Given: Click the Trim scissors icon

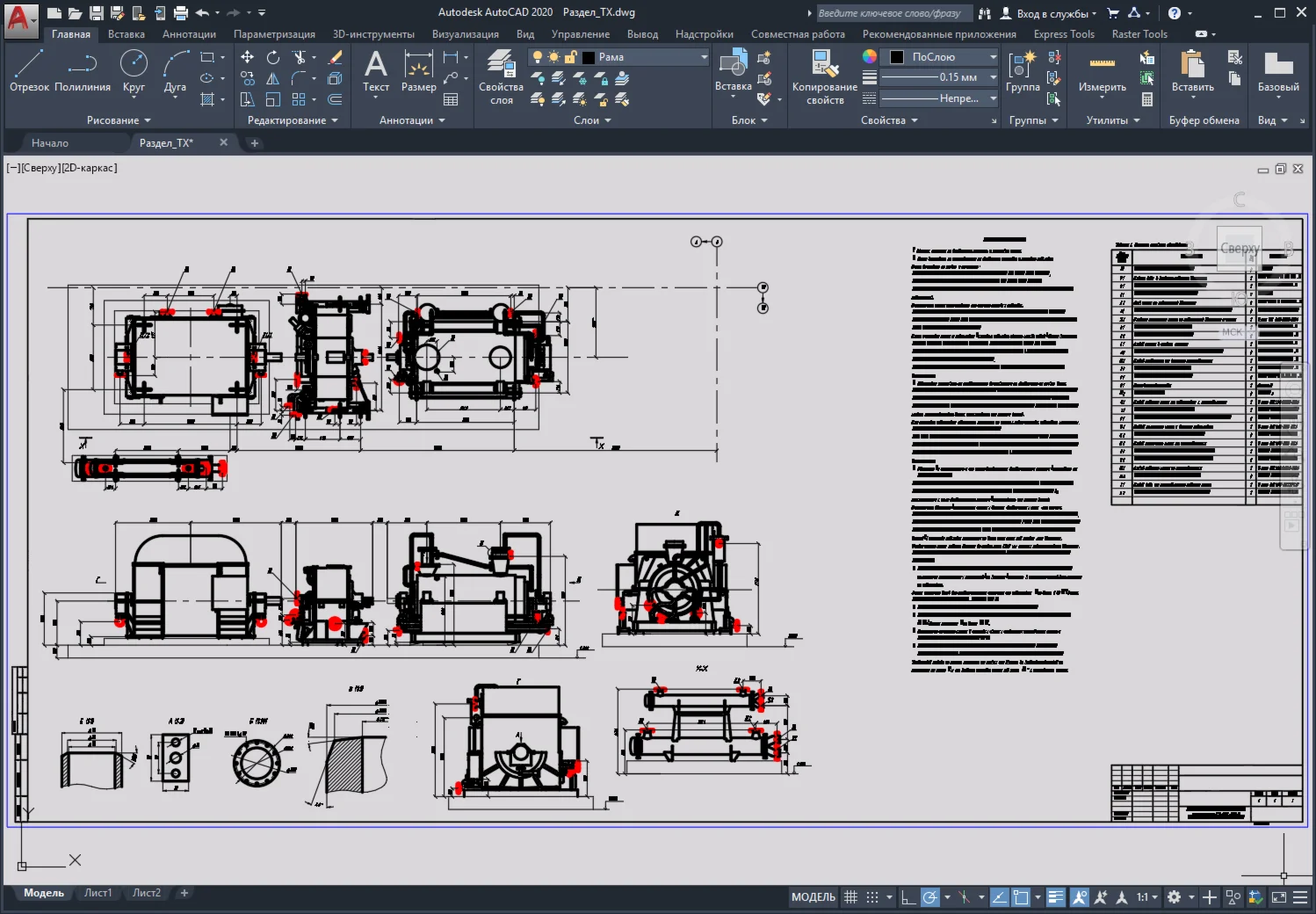Looking at the screenshot, I should click(300, 57).
